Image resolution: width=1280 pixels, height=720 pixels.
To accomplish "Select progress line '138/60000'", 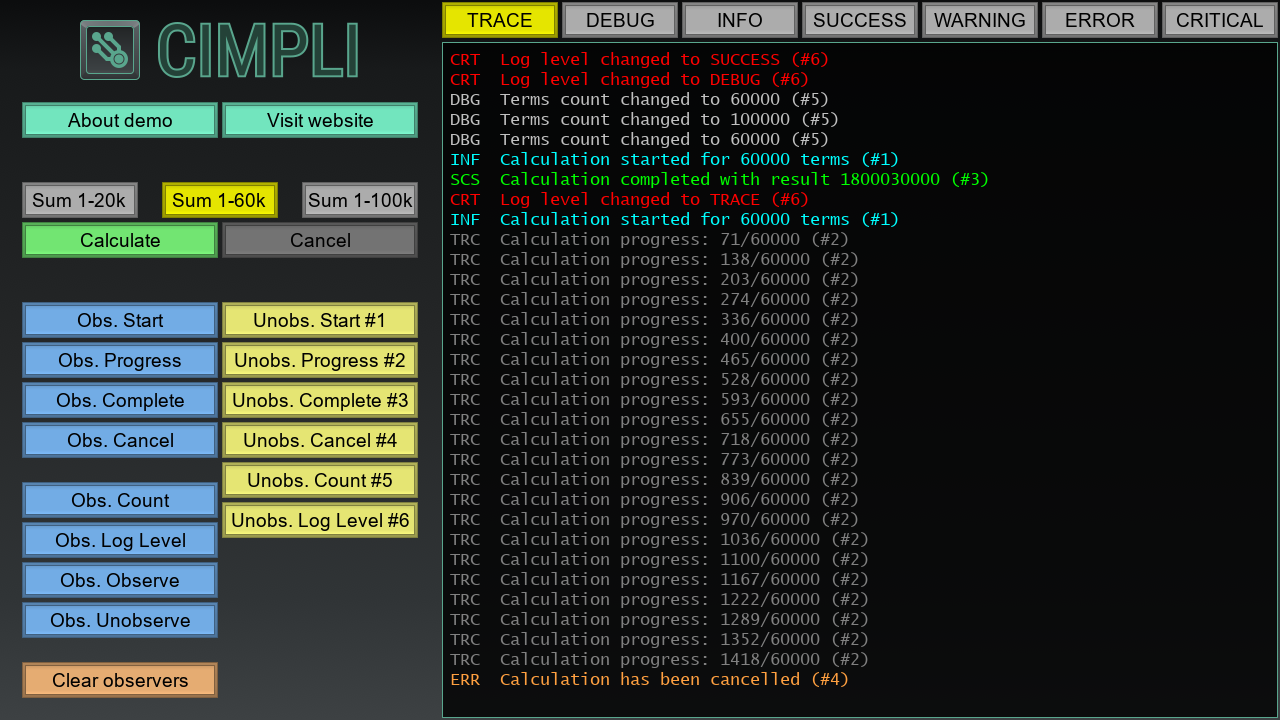I will point(655,260).
